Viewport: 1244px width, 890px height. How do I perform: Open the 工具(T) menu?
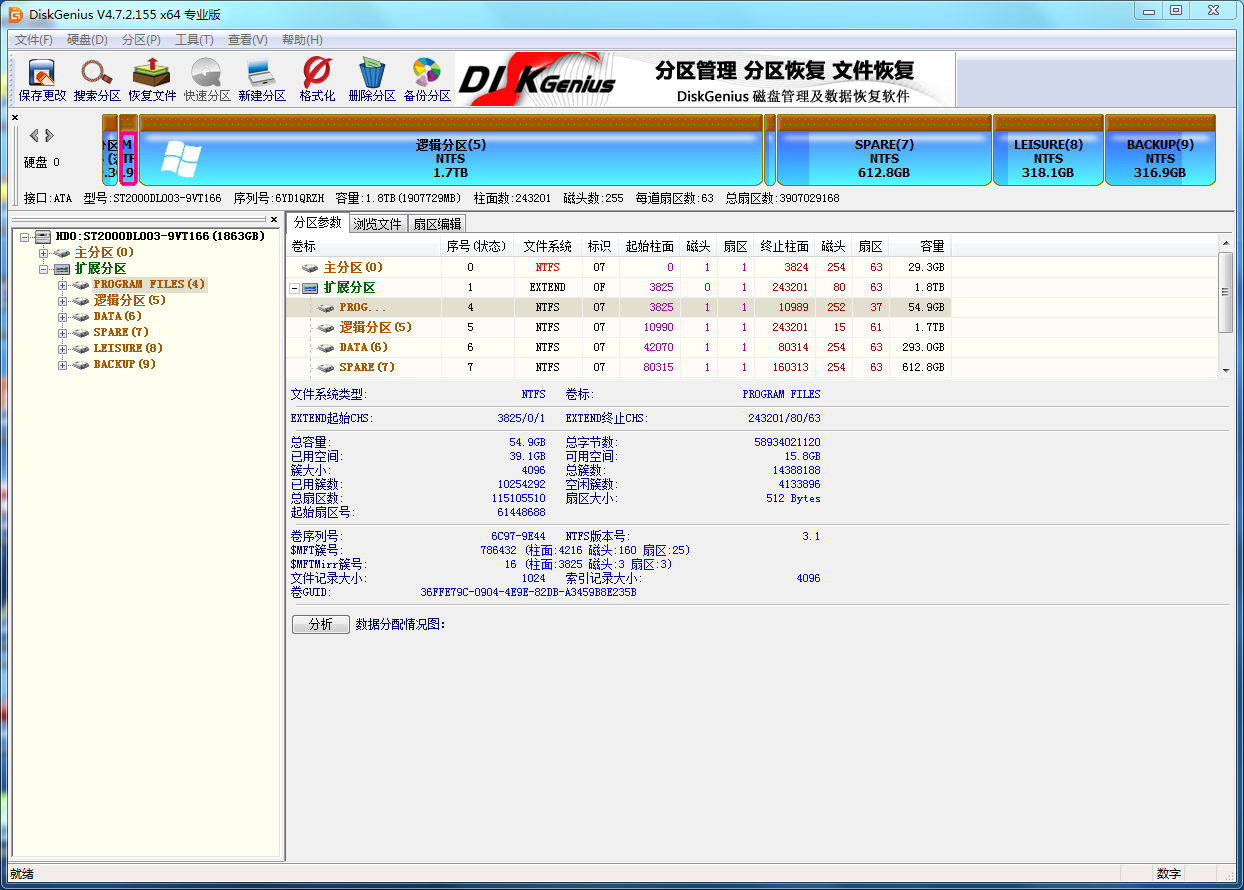tap(194, 40)
